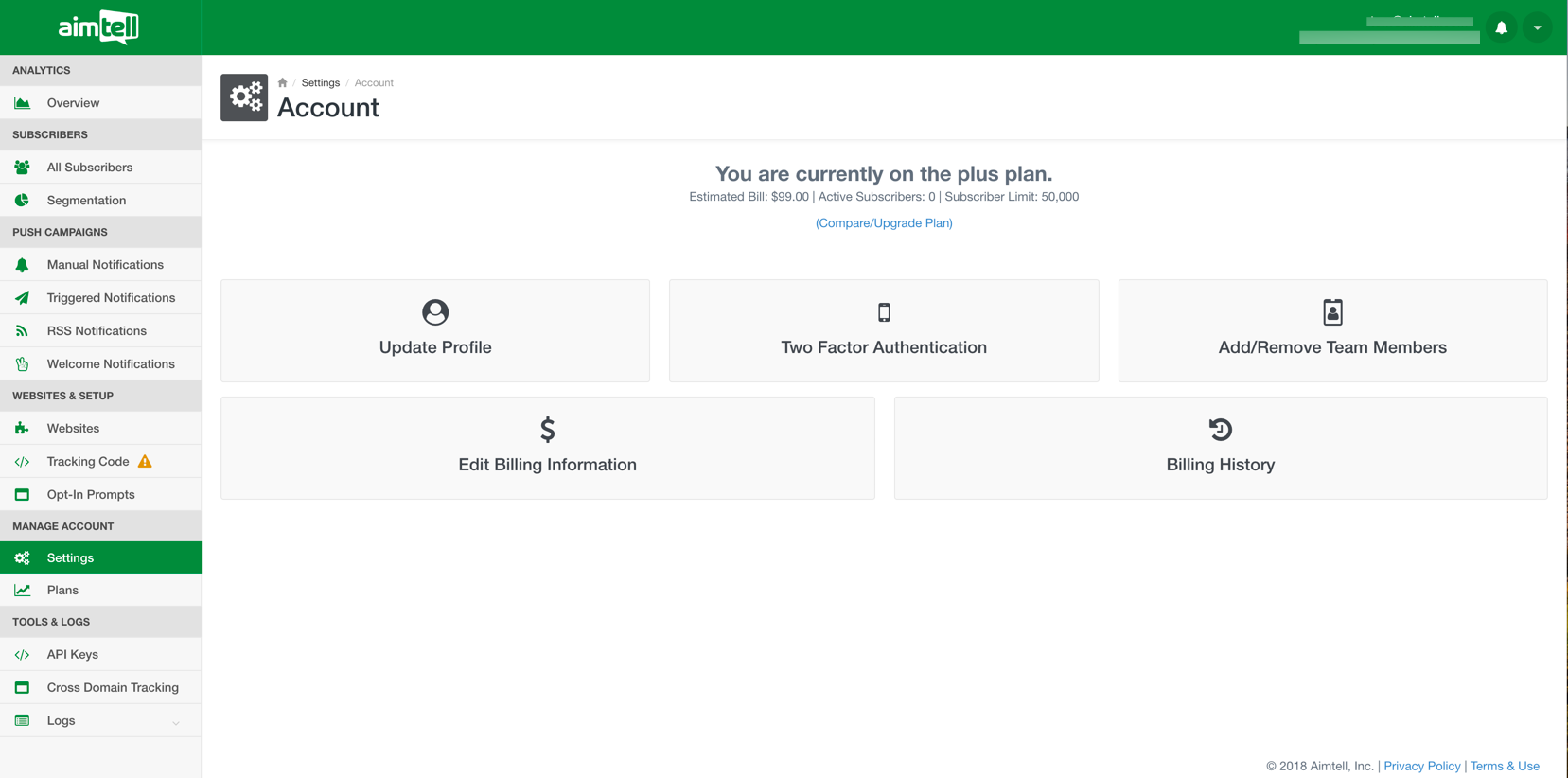Click the Edit Billing Information dollar icon
This screenshot has height=778, width=1568.
[x=547, y=430]
